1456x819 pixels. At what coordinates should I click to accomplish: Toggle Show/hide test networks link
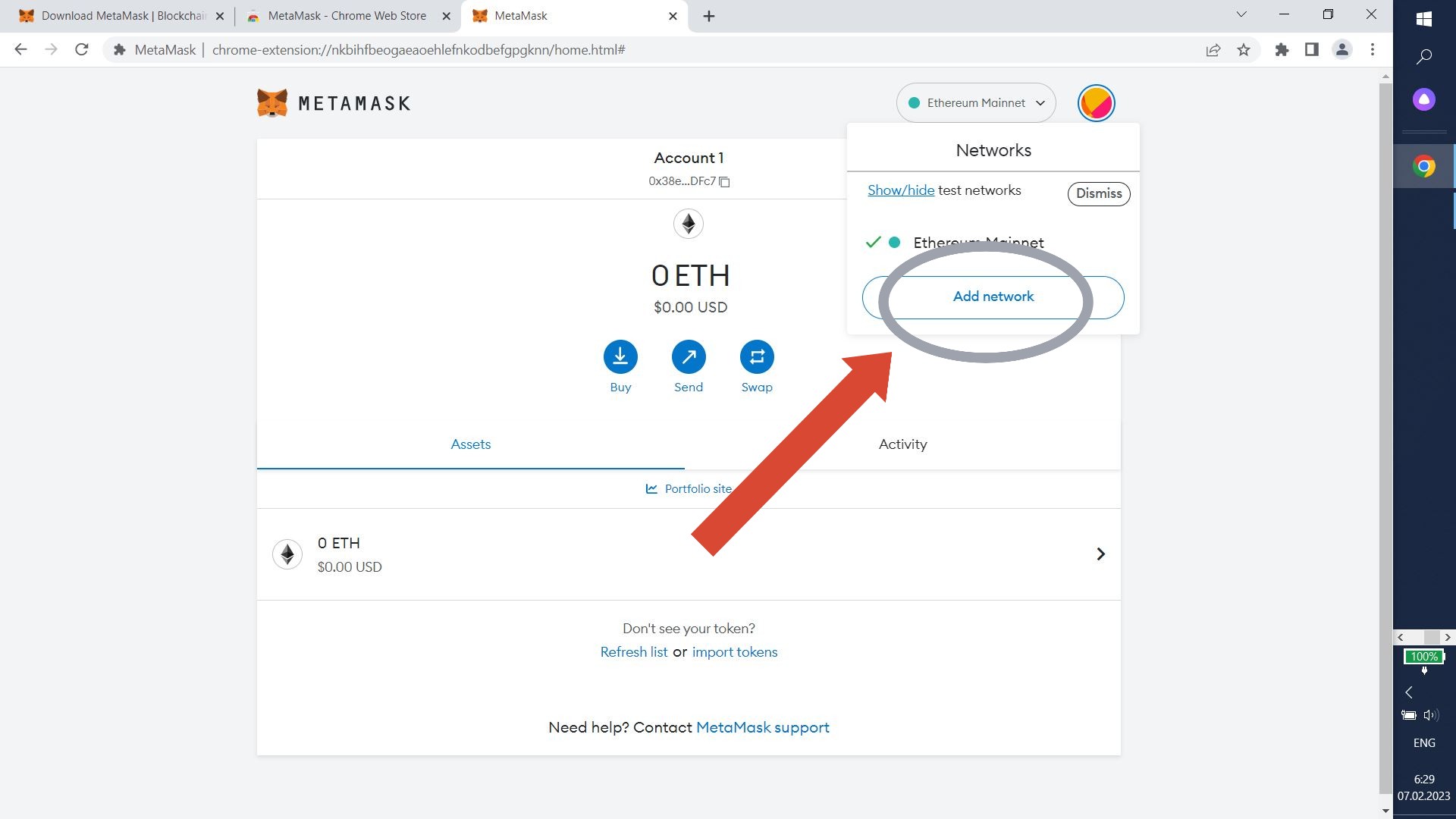point(900,190)
